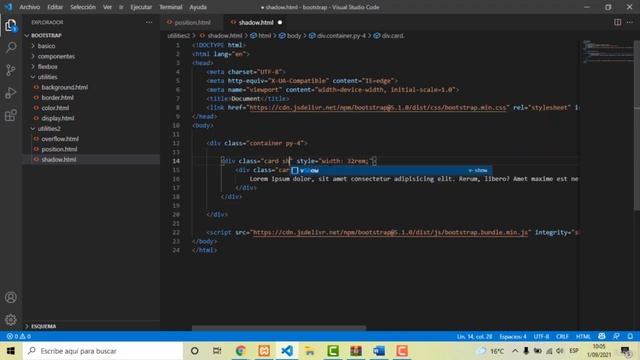The height and width of the screenshot is (360, 640).
Task: Open the Windows Start menu
Action: click(x=11, y=351)
